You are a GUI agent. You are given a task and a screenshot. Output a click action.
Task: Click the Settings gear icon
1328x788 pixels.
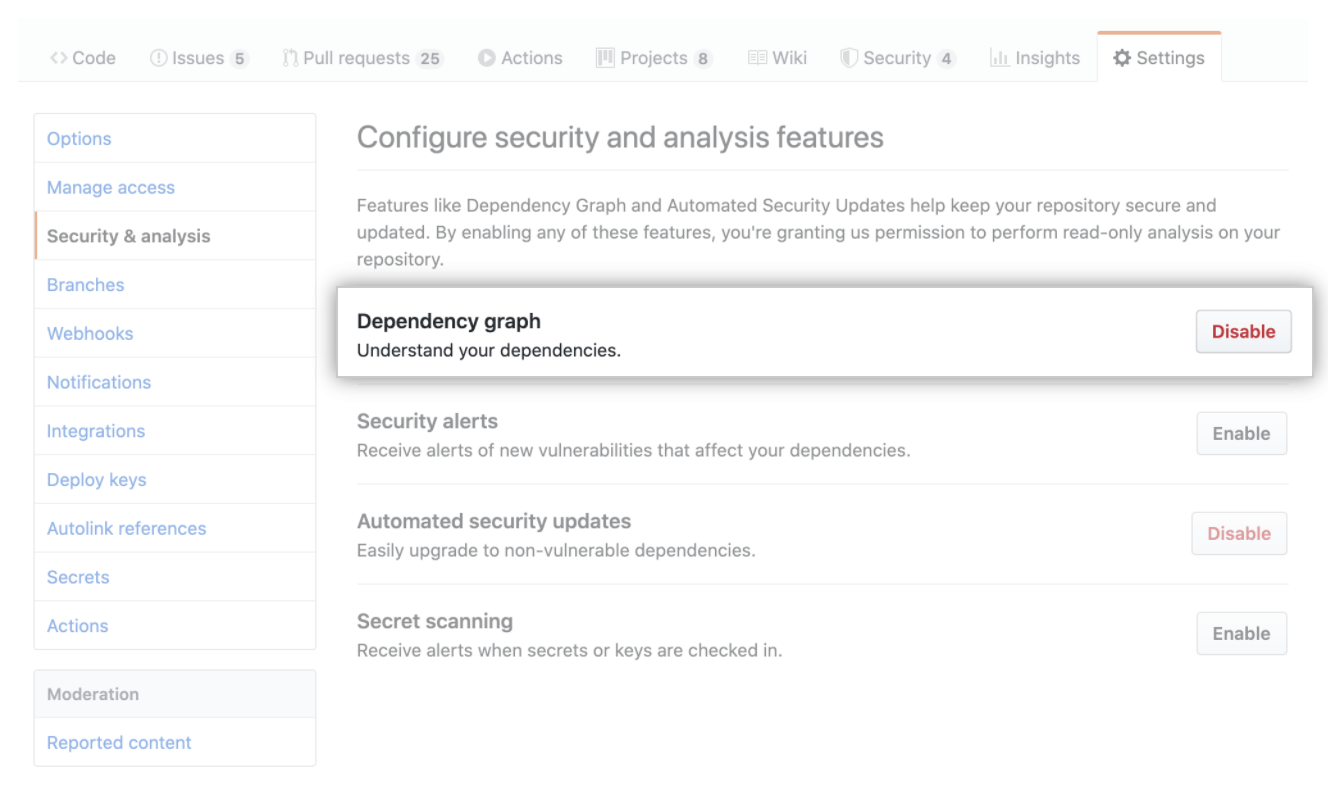click(x=1122, y=58)
